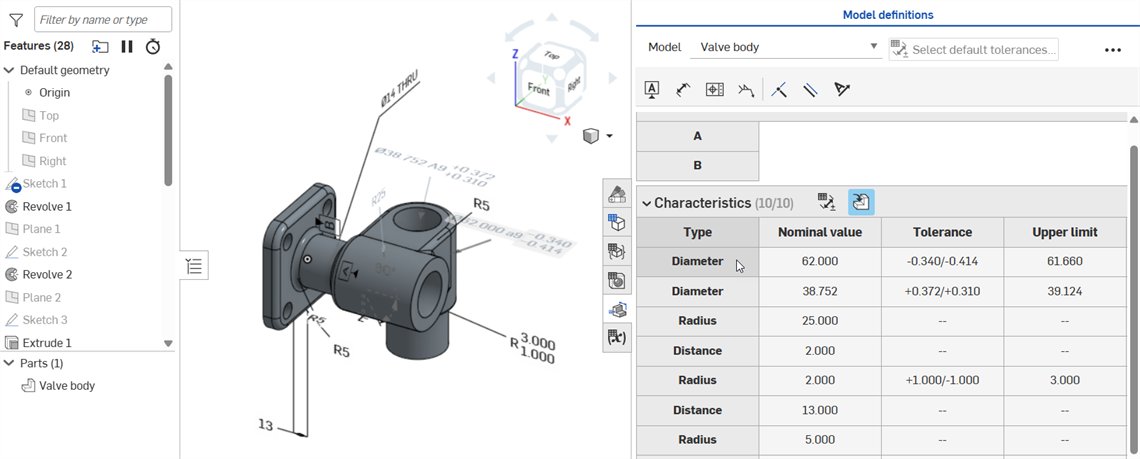Toggle the rollback pause bar button
This screenshot has height=459, width=1140.
127,46
